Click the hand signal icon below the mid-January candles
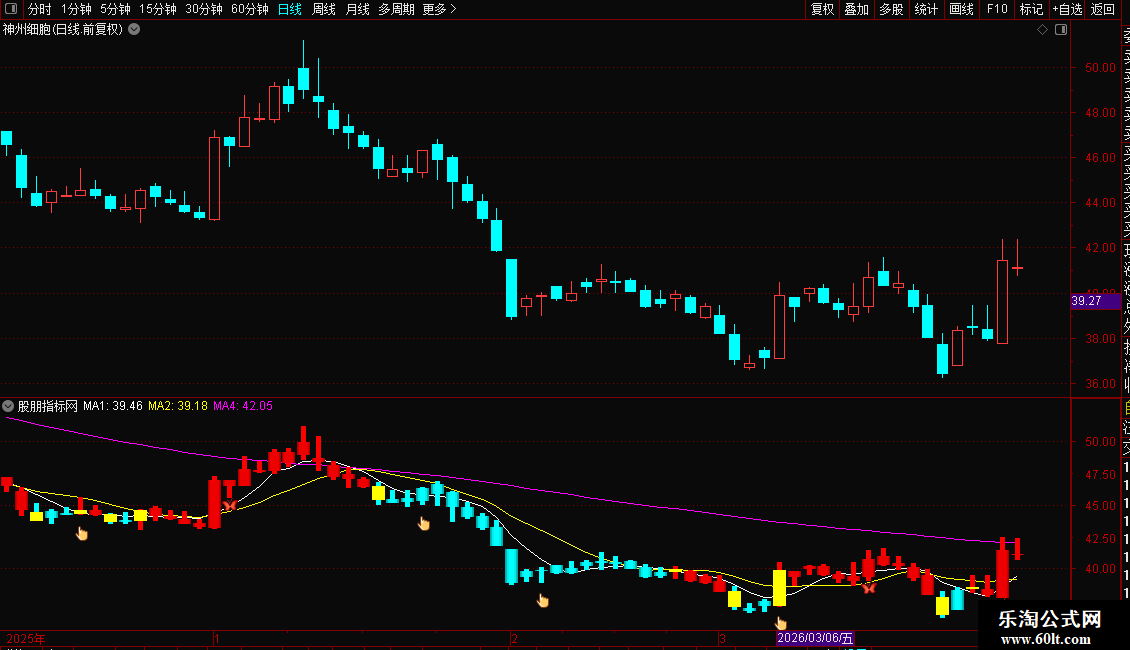The height and width of the screenshot is (650, 1130). click(424, 523)
